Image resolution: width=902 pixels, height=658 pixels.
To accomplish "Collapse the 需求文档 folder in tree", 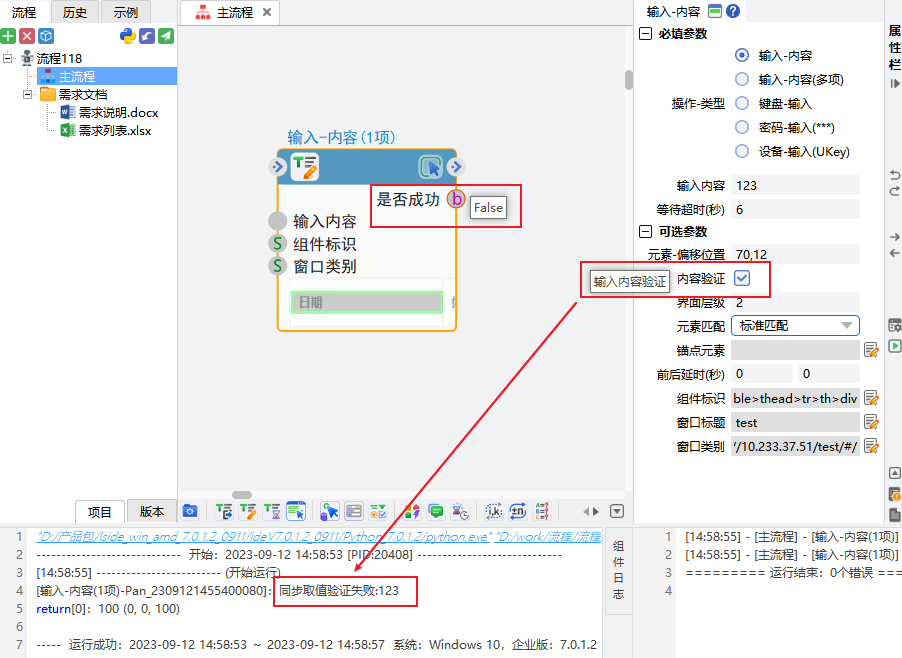I will [x=29, y=94].
